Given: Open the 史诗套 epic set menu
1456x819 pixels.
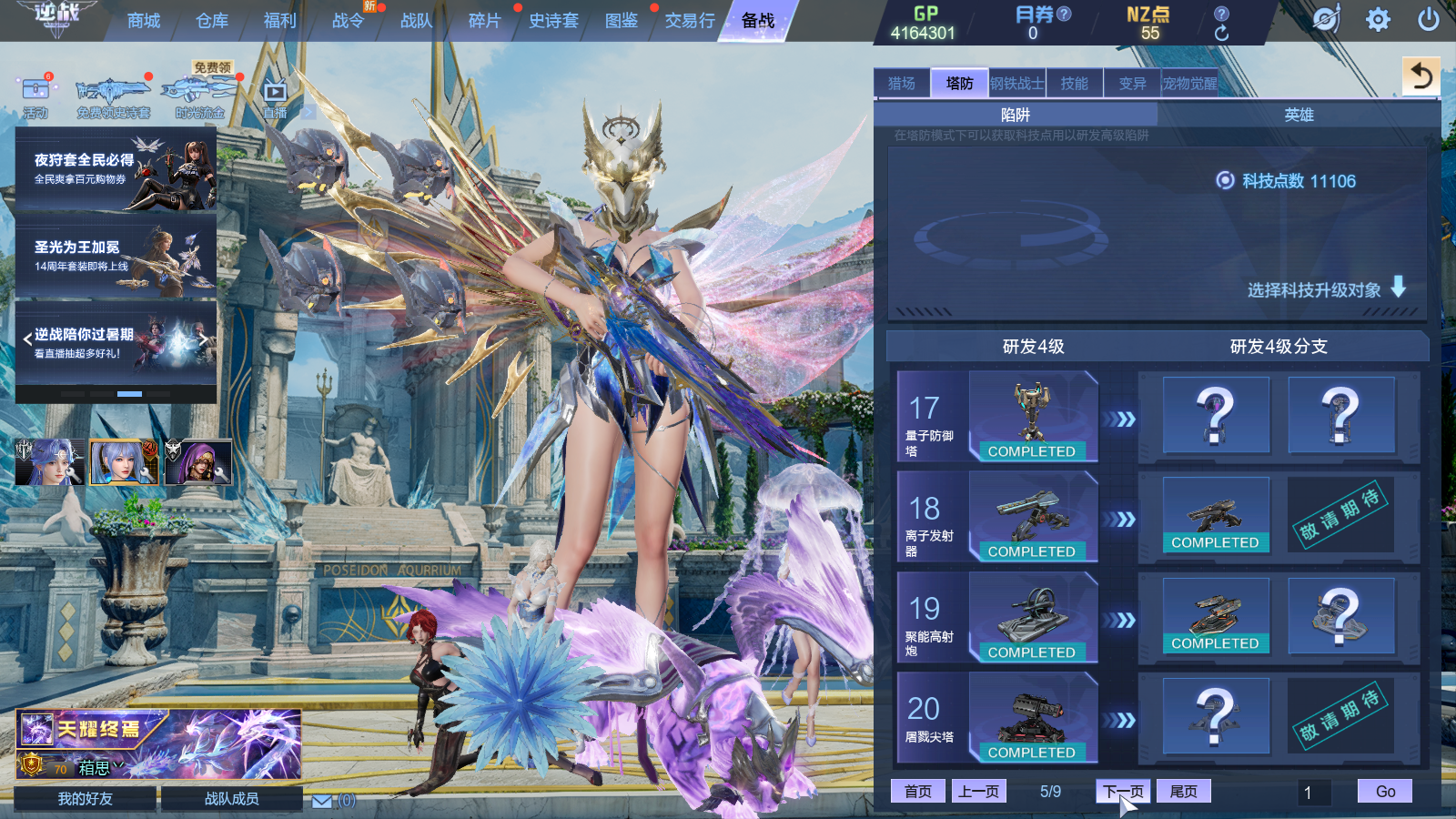Looking at the screenshot, I should coord(553,20).
